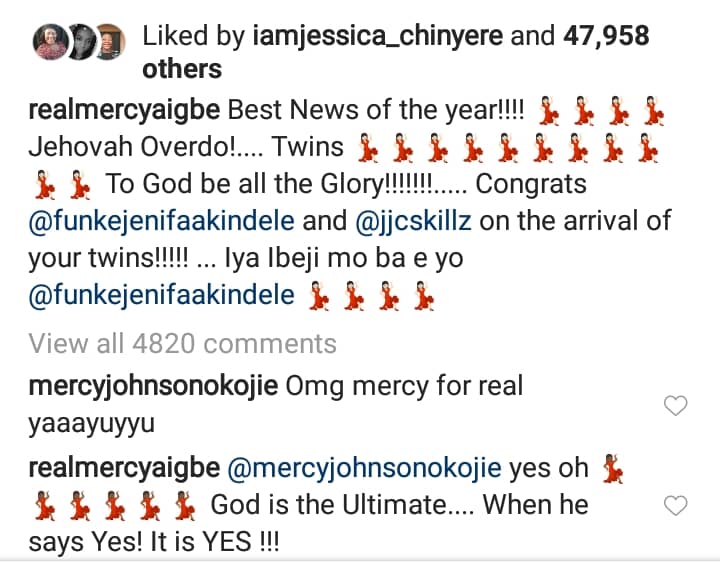This screenshot has height=562, width=720.
Task: Open mercyjohnsonokojie commenter profile
Action: coord(153,387)
